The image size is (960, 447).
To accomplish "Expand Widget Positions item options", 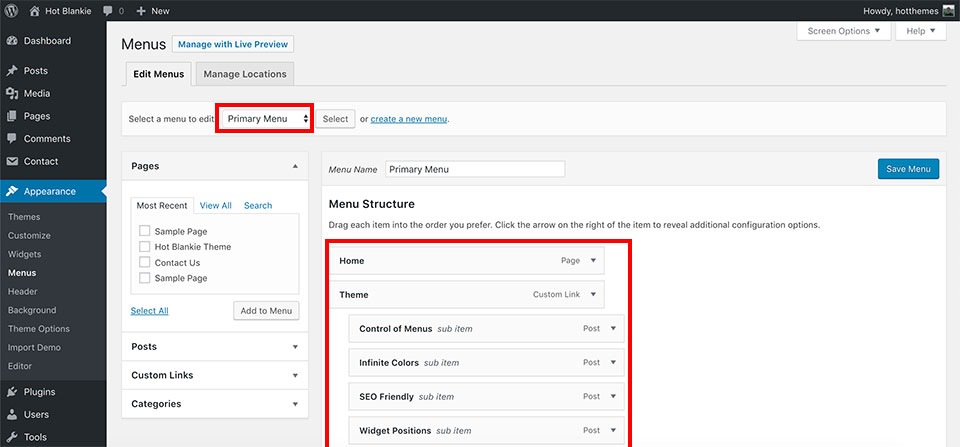I will pyautogui.click(x=613, y=430).
